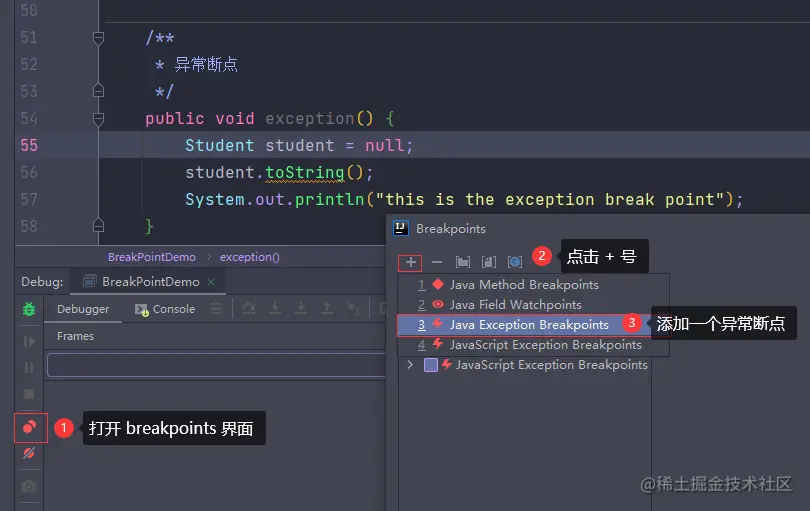810x511 pixels.
Task: Close the BreakPointDemo debug tab
Action: point(211,282)
